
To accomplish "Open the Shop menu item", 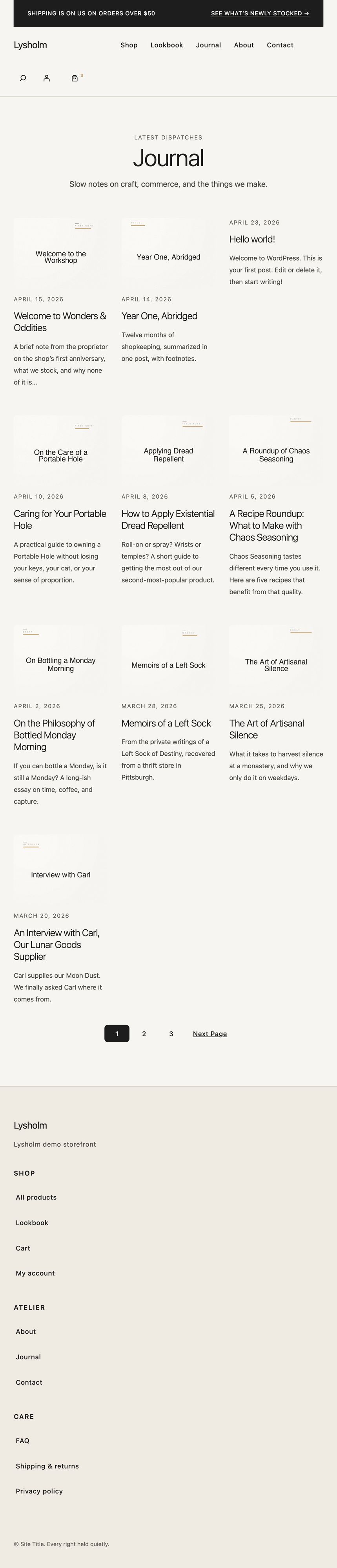I will tap(129, 45).
